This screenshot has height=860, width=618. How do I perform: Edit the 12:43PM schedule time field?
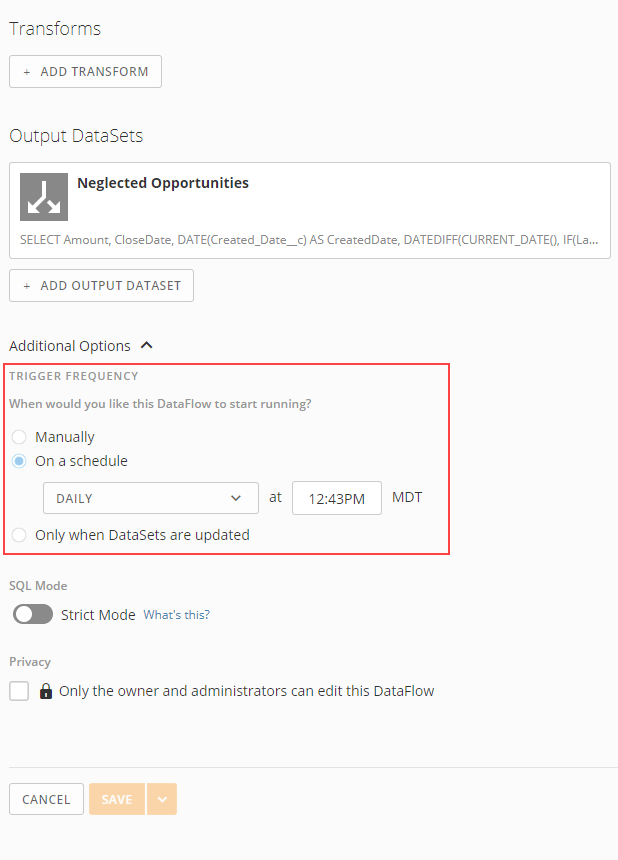(x=337, y=498)
